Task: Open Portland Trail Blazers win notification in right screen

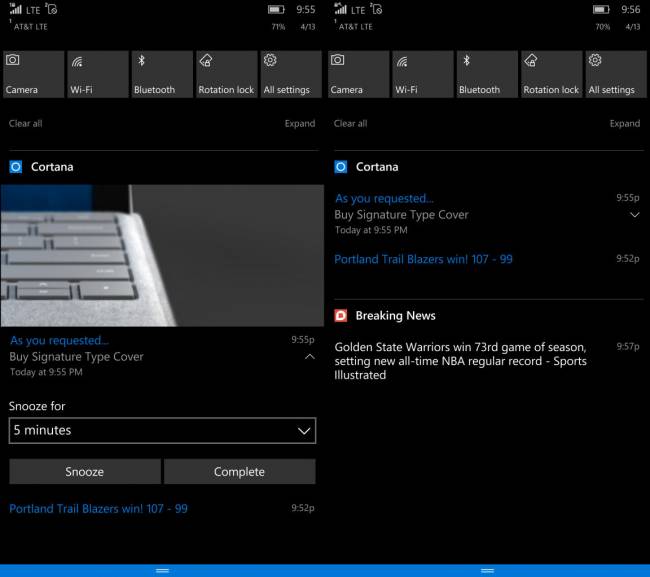Action: tap(423, 259)
